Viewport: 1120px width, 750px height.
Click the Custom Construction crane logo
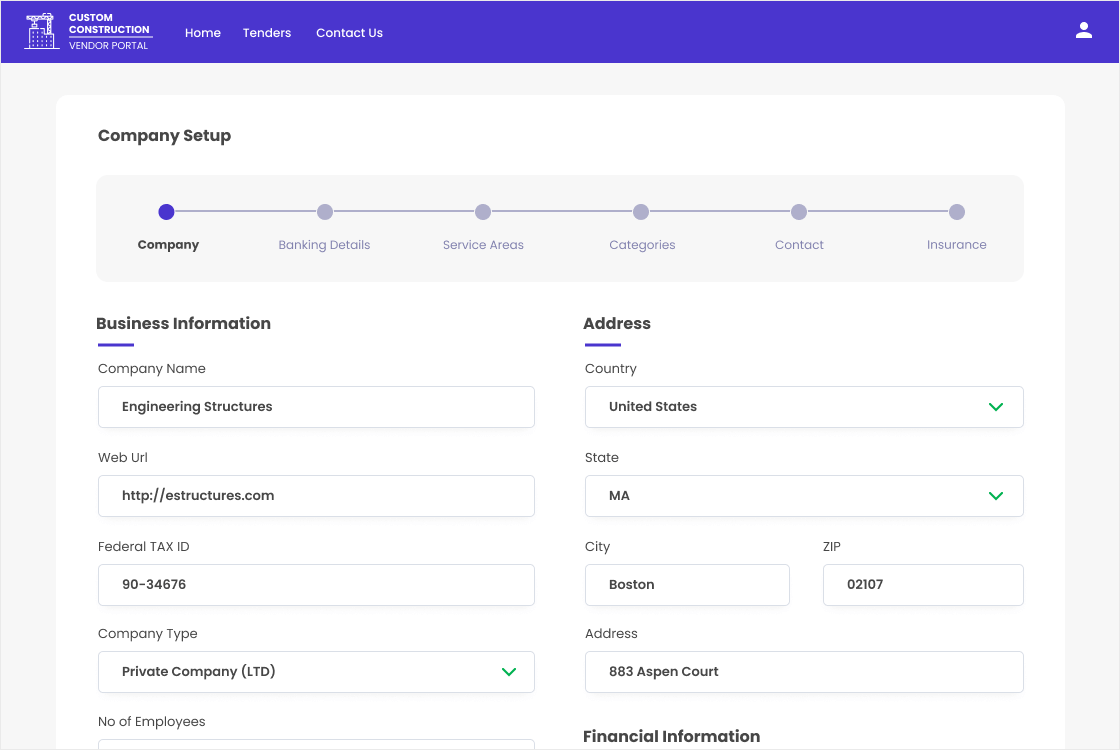click(42, 32)
